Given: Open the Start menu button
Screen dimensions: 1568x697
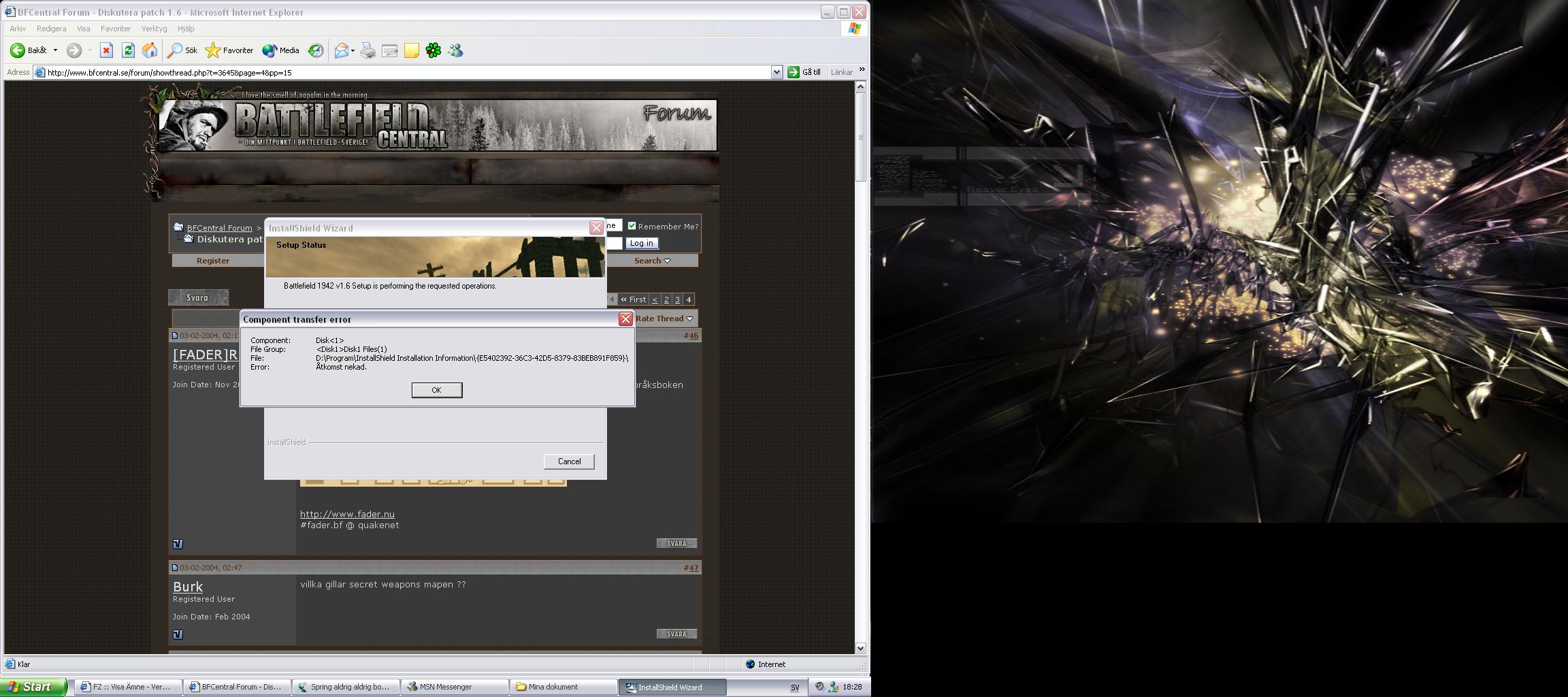Looking at the screenshot, I should [x=33, y=687].
